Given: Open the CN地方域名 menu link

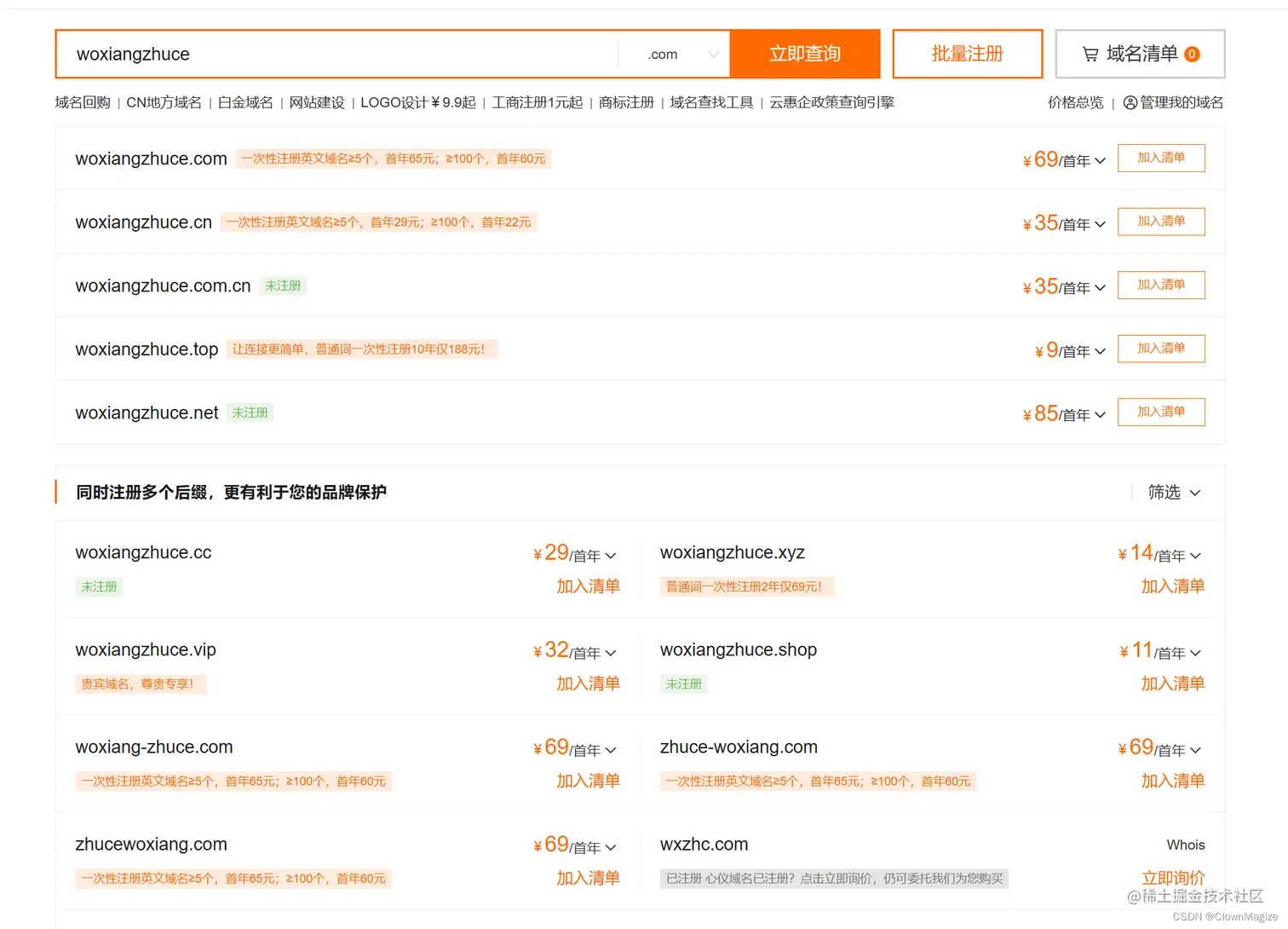Looking at the screenshot, I should click(x=164, y=102).
